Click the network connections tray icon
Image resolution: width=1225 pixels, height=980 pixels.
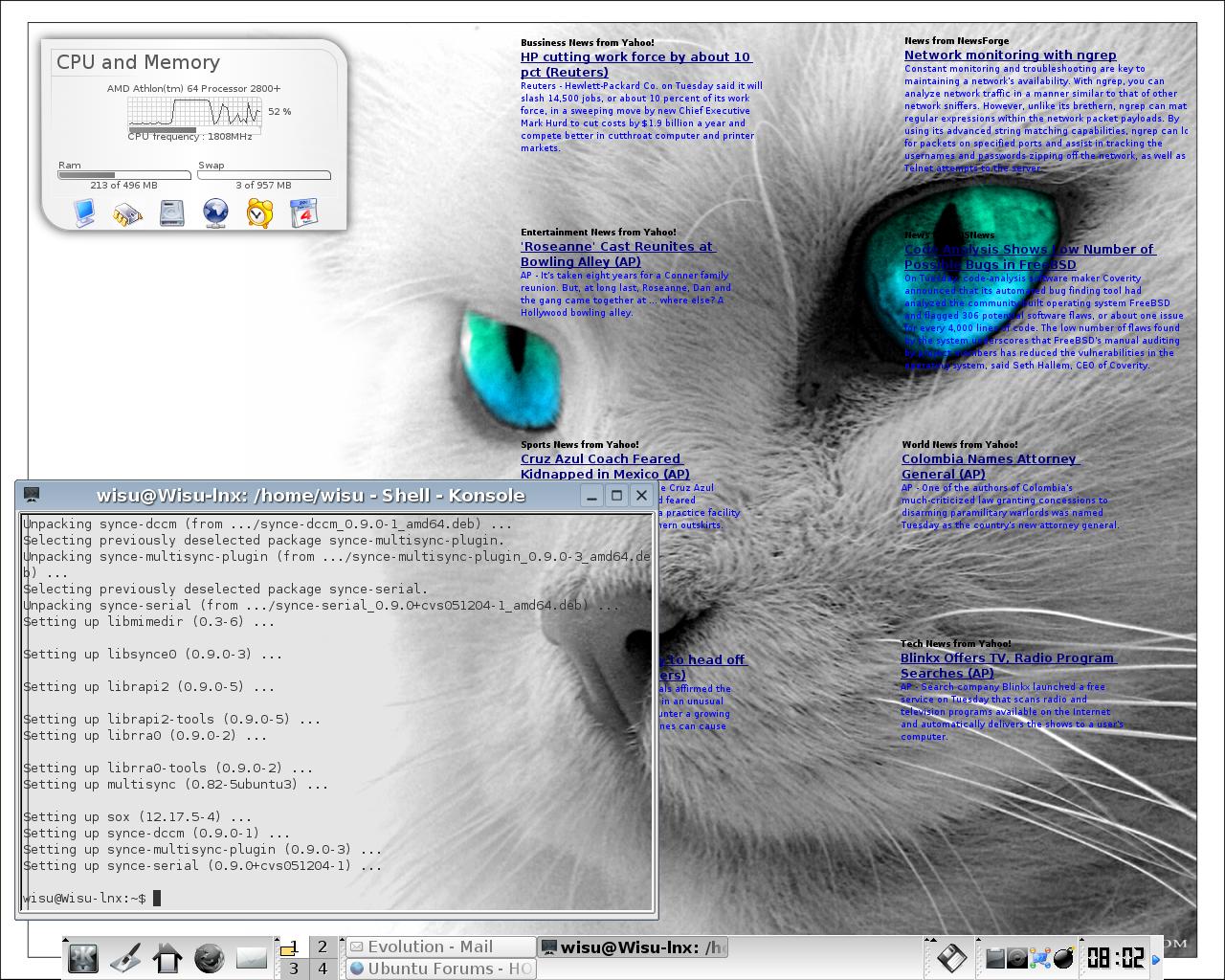[x=1040, y=958]
